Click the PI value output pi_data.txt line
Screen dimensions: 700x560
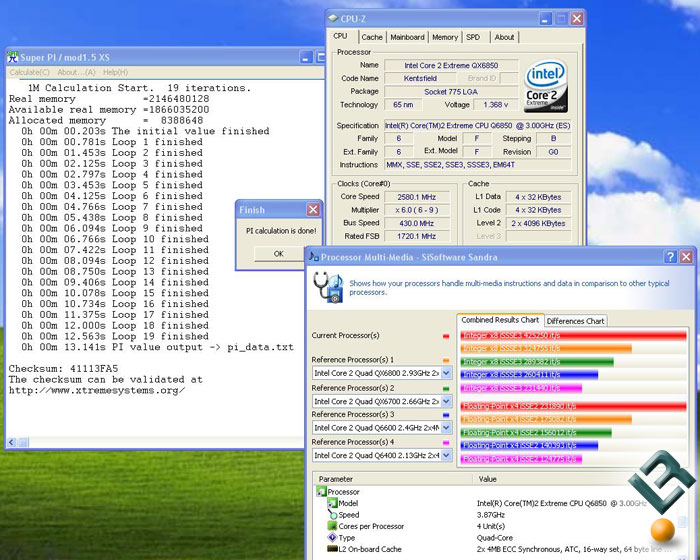[x=157, y=347]
